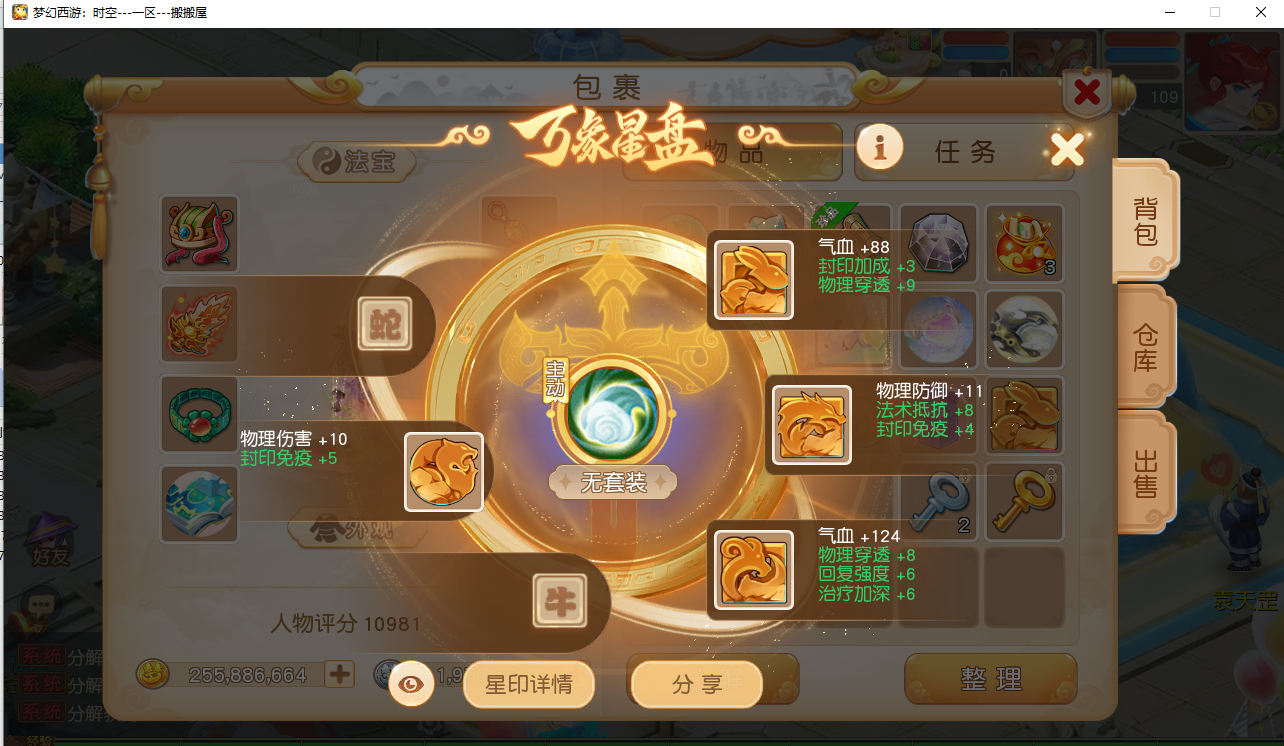This screenshot has width=1284, height=746.
Task: Open the info icon beside 任务
Action: pos(880,148)
